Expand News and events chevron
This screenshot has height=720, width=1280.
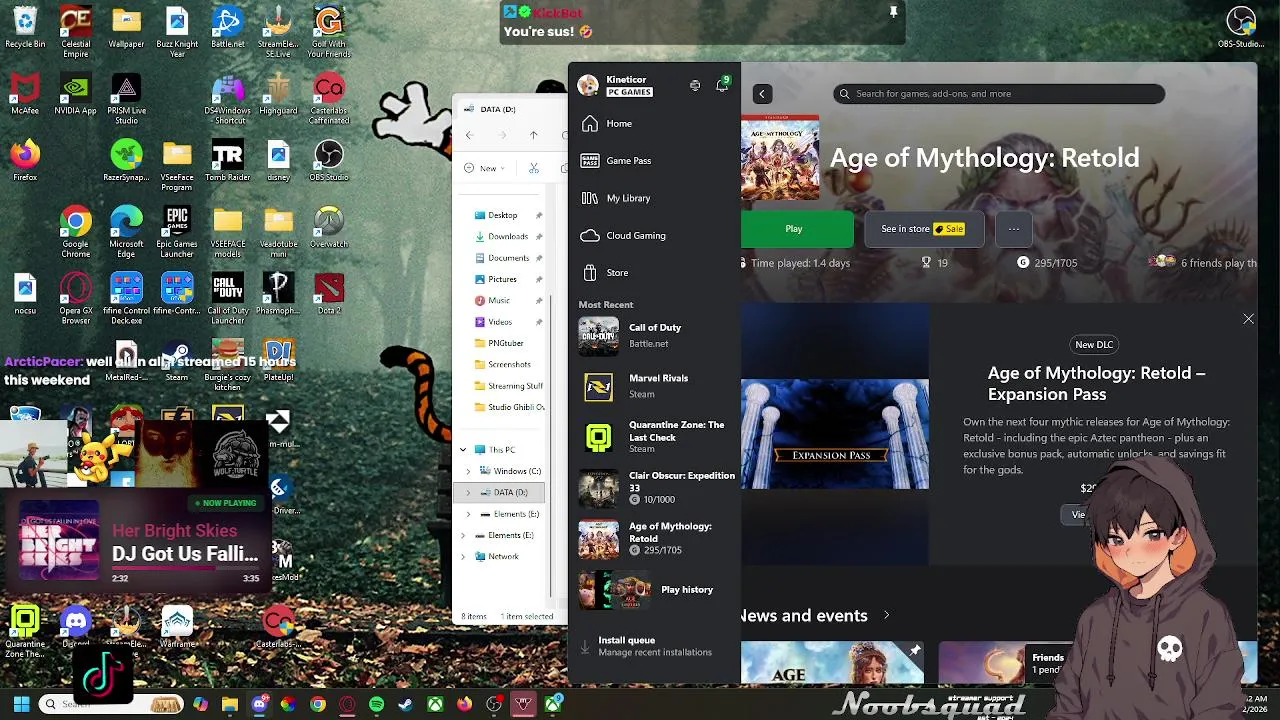click(x=886, y=616)
